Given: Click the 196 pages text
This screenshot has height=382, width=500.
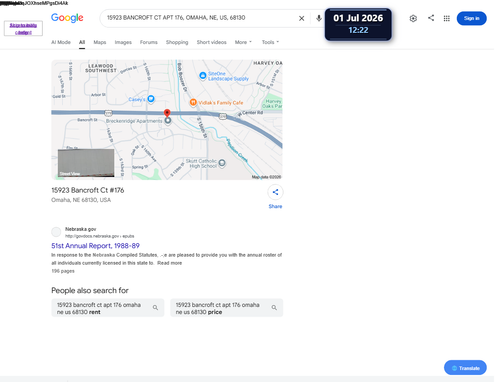Looking at the screenshot, I should point(63,271).
